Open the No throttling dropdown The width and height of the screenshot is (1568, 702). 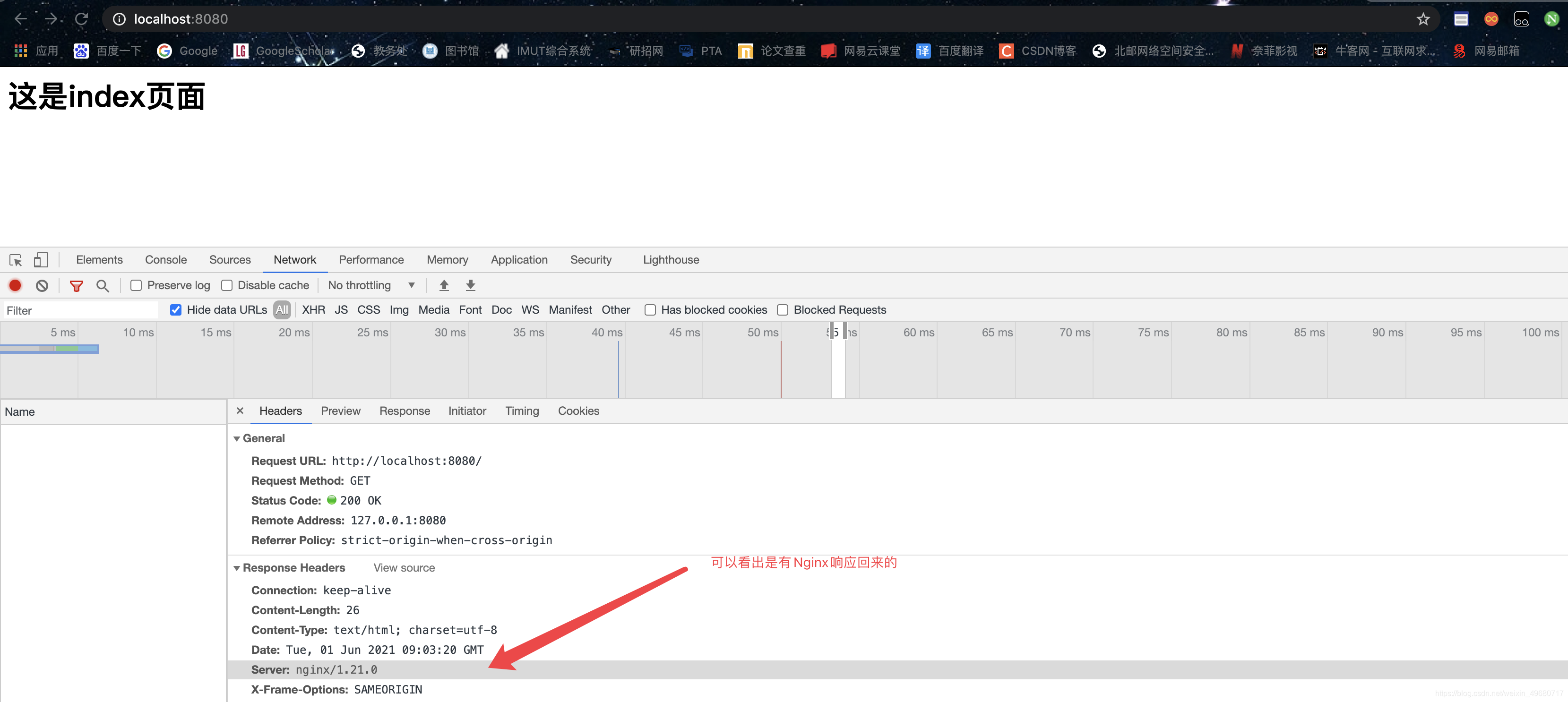(370, 285)
